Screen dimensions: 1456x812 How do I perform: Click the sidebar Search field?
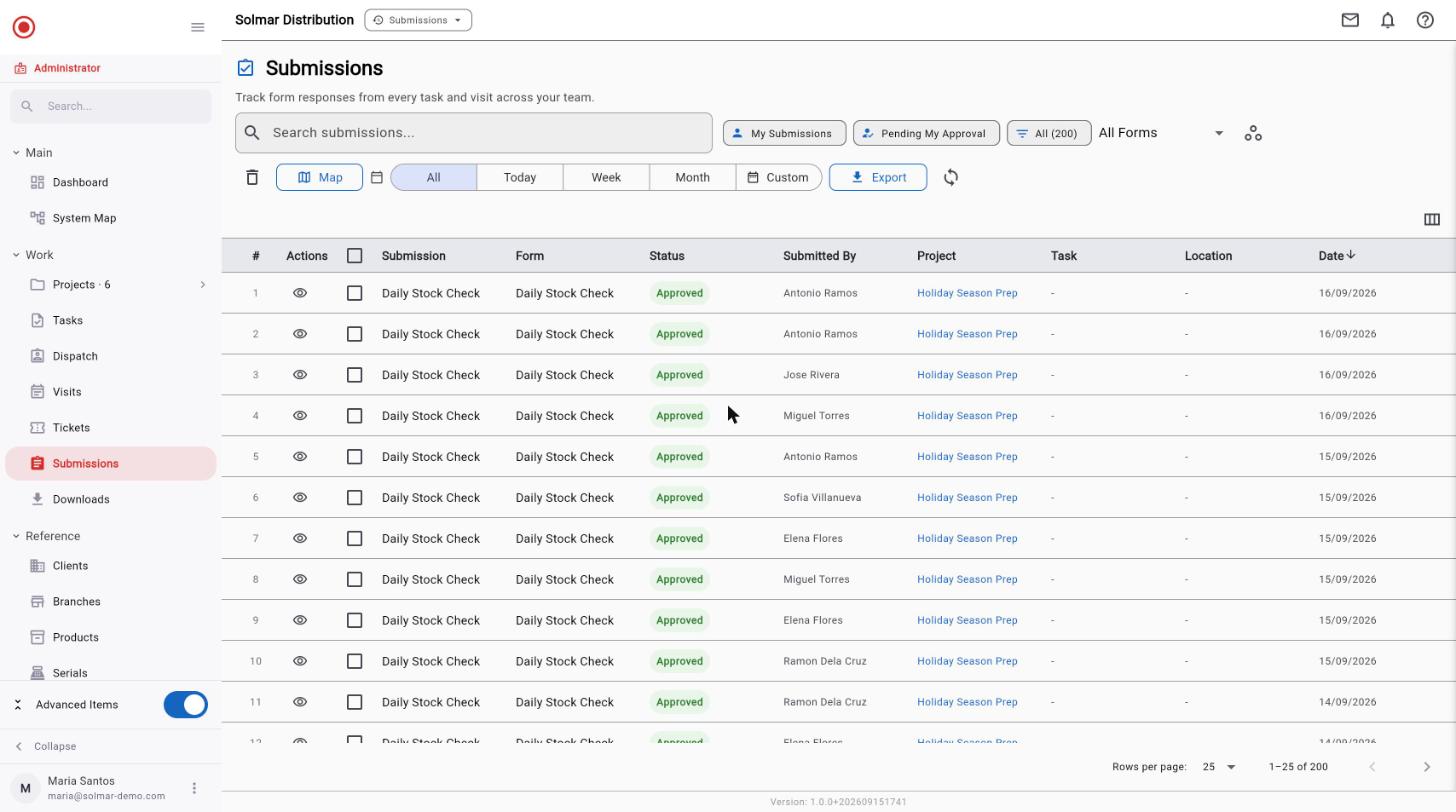[111, 106]
